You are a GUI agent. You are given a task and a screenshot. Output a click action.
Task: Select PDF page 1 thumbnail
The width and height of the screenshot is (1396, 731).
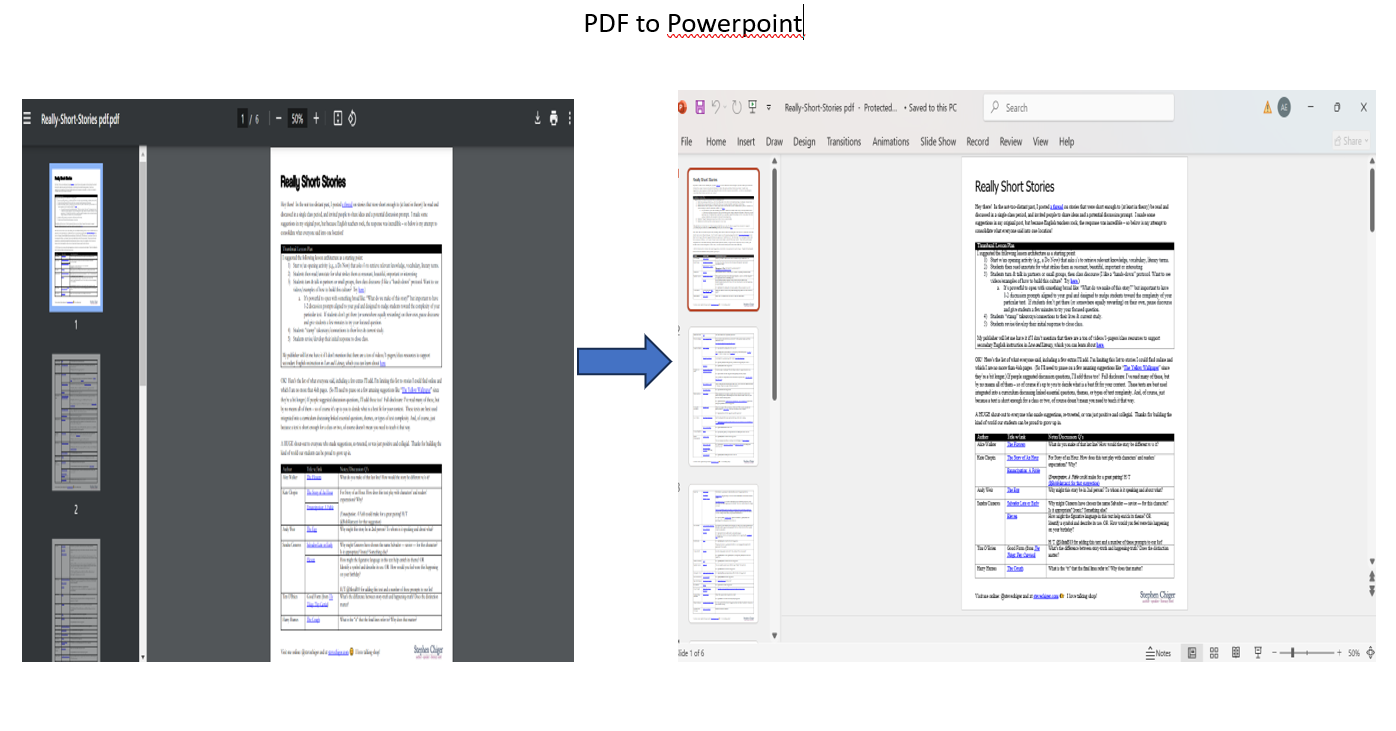point(76,236)
